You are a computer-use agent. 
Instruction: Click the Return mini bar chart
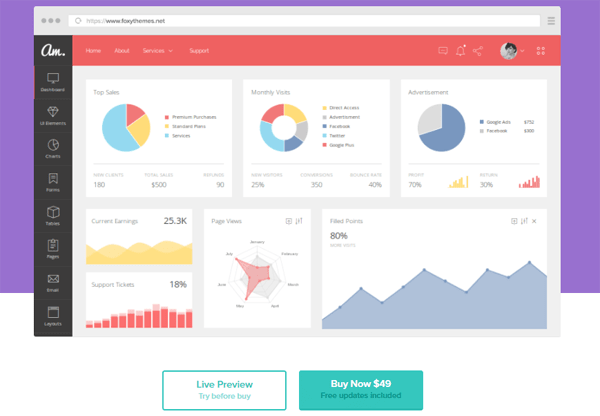(x=529, y=182)
